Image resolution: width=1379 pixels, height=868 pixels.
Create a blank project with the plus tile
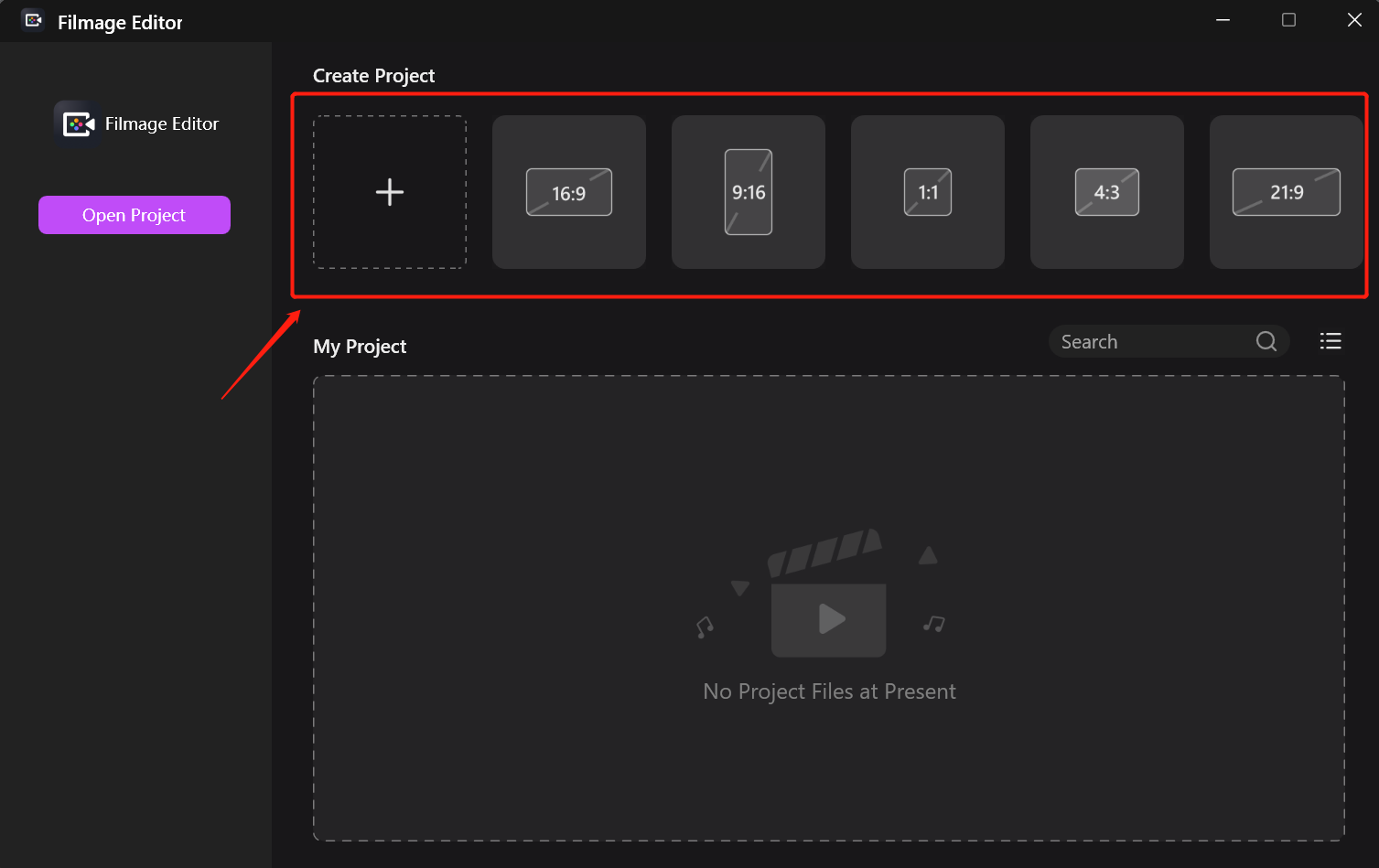tap(390, 192)
